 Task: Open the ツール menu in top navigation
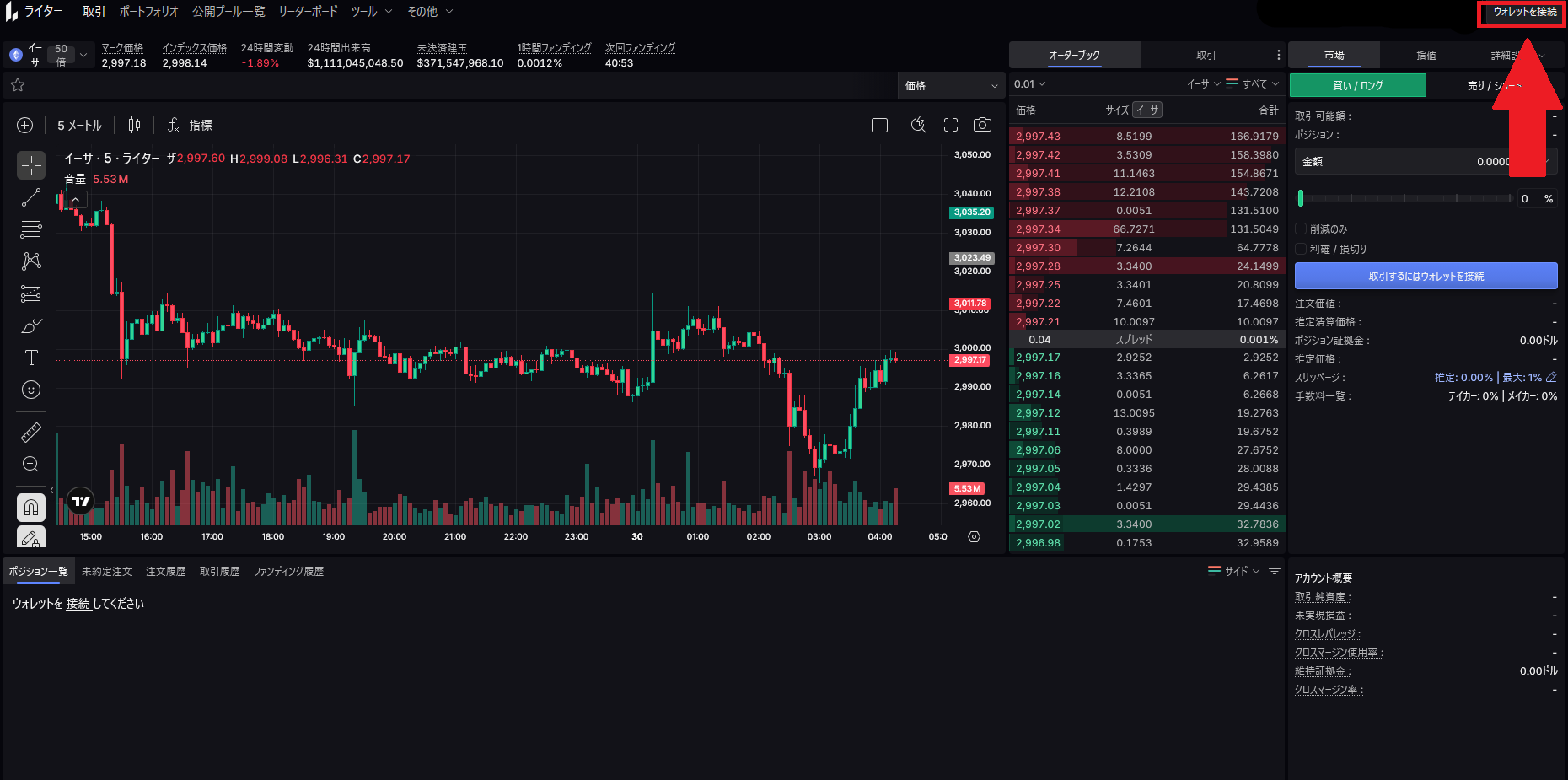click(x=371, y=12)
